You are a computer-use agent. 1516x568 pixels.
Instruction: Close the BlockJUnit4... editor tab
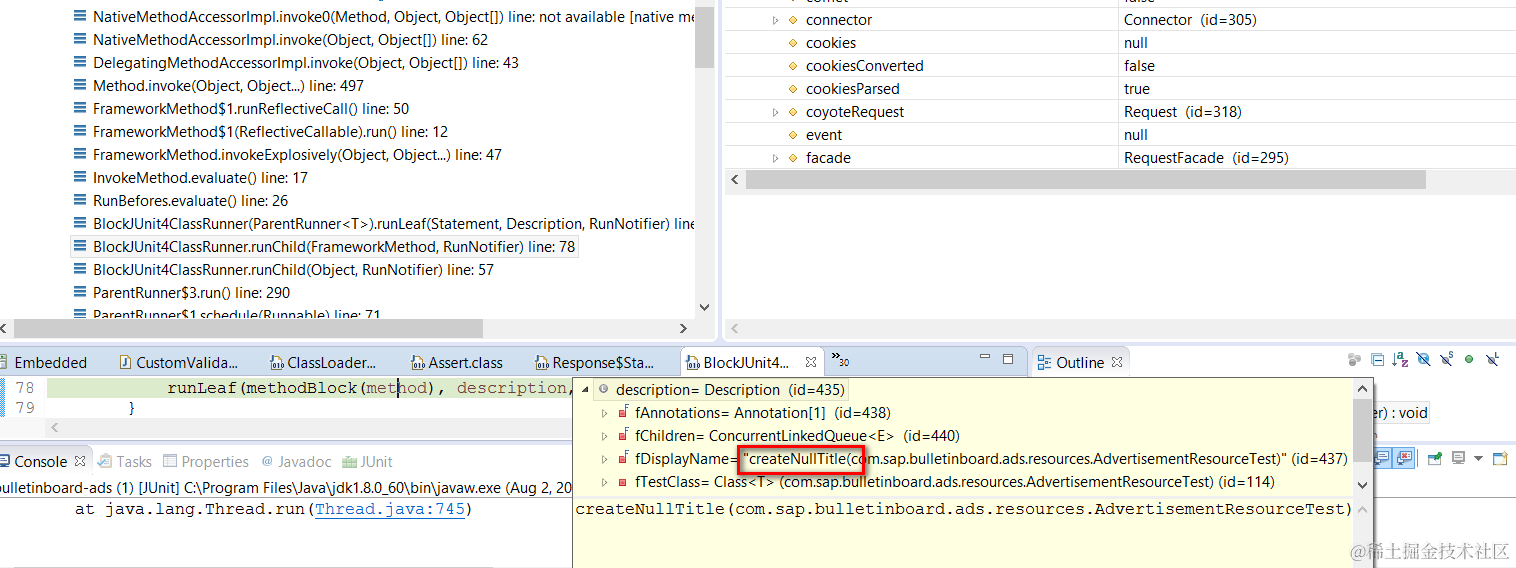point(811,363)
